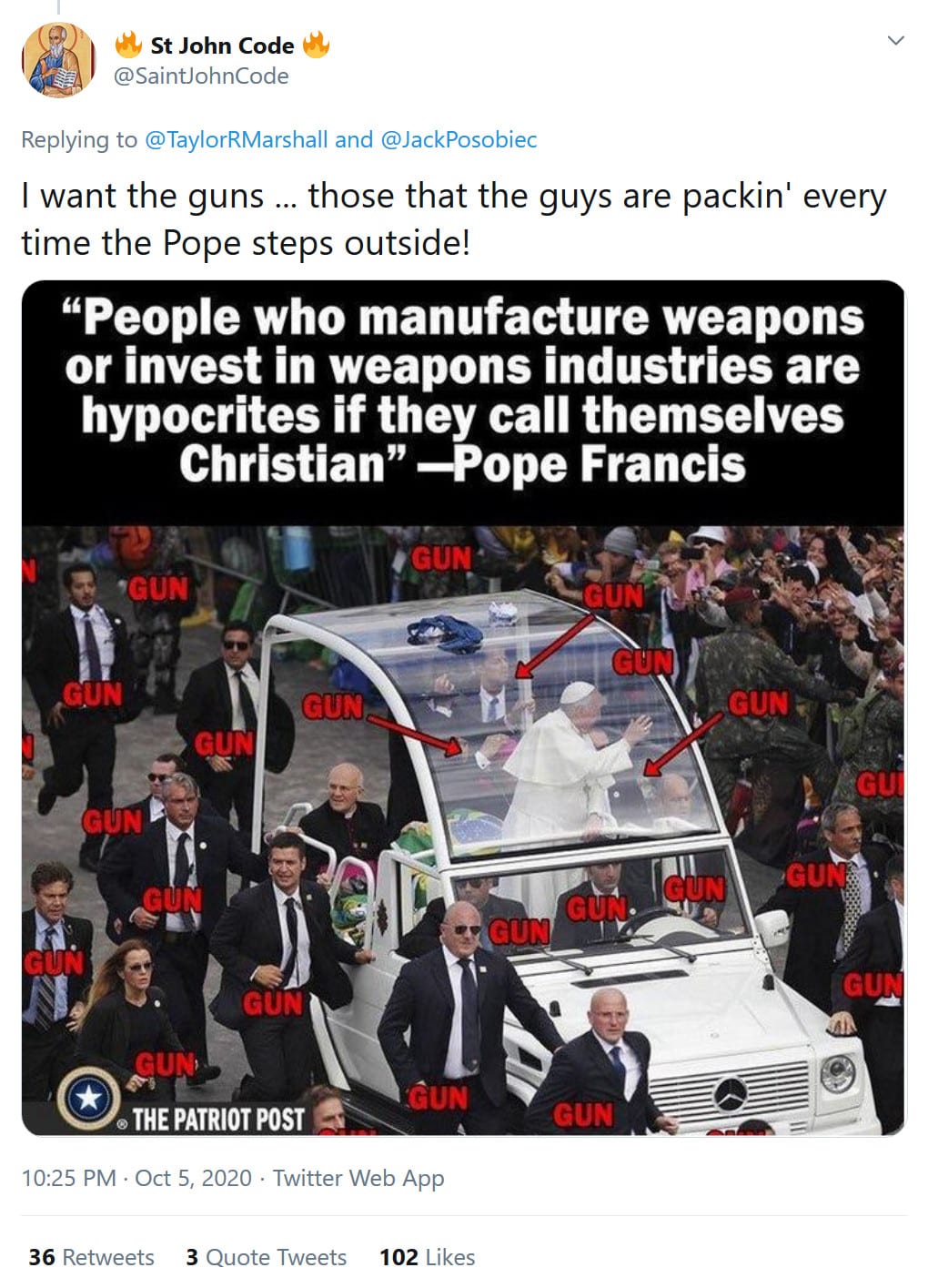Viewport: 928px width, 1288px height.
Task: Open the @SaintJohnCode handle
Action: 200,76
